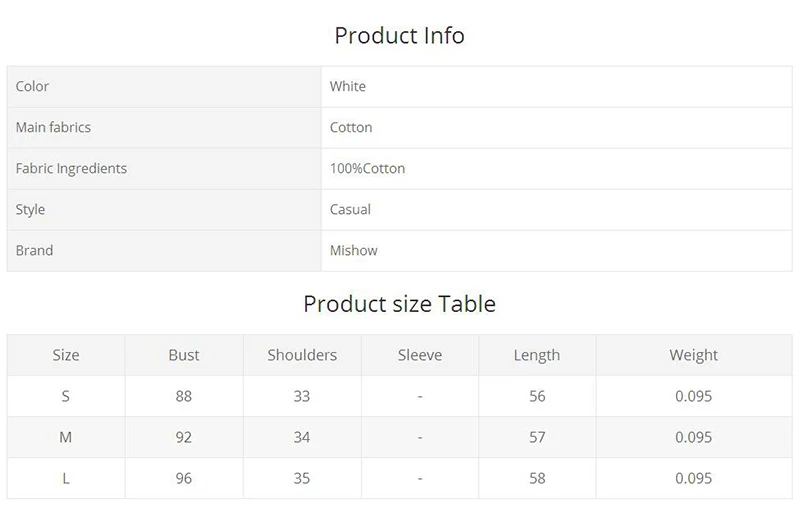The width and height of the screenshot is (800, 513).
Task: Click the Size column header
Action: click(66, 356)
